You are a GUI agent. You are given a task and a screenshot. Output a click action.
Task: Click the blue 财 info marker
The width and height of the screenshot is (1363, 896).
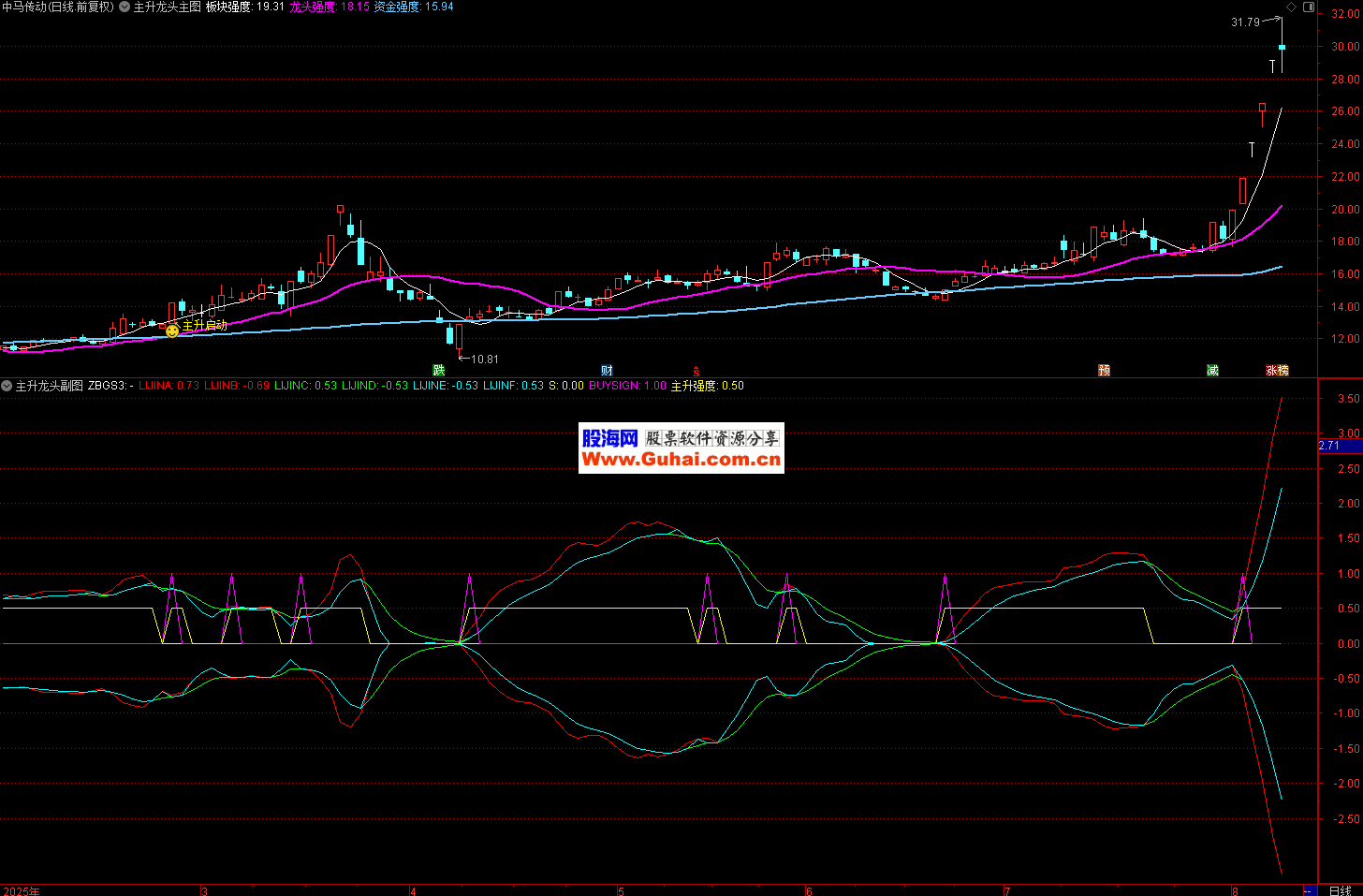[x=607, y=371]
